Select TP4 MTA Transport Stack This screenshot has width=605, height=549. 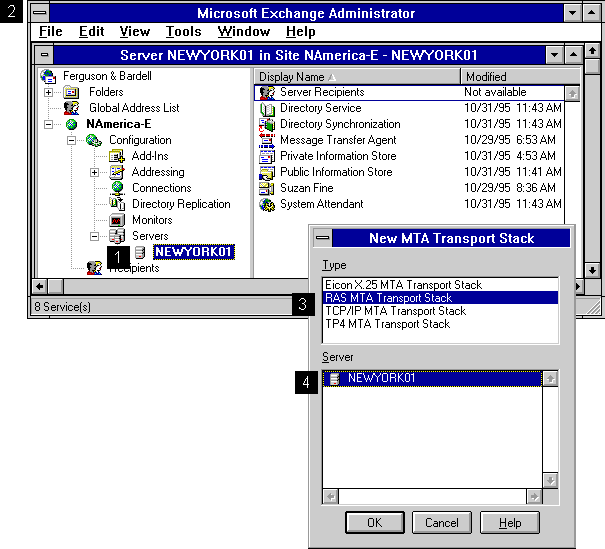pos(440,324)
